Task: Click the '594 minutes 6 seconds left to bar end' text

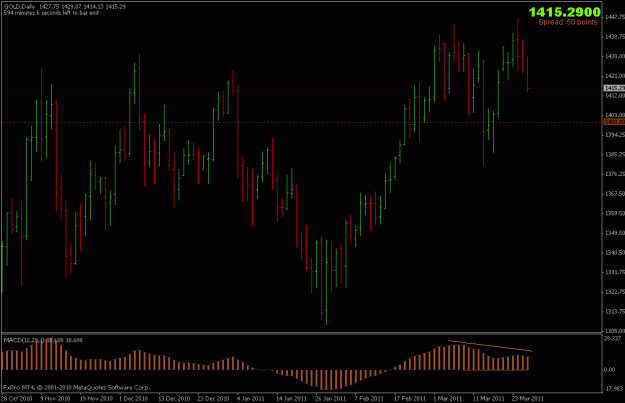Action: (x=51, y=13)
